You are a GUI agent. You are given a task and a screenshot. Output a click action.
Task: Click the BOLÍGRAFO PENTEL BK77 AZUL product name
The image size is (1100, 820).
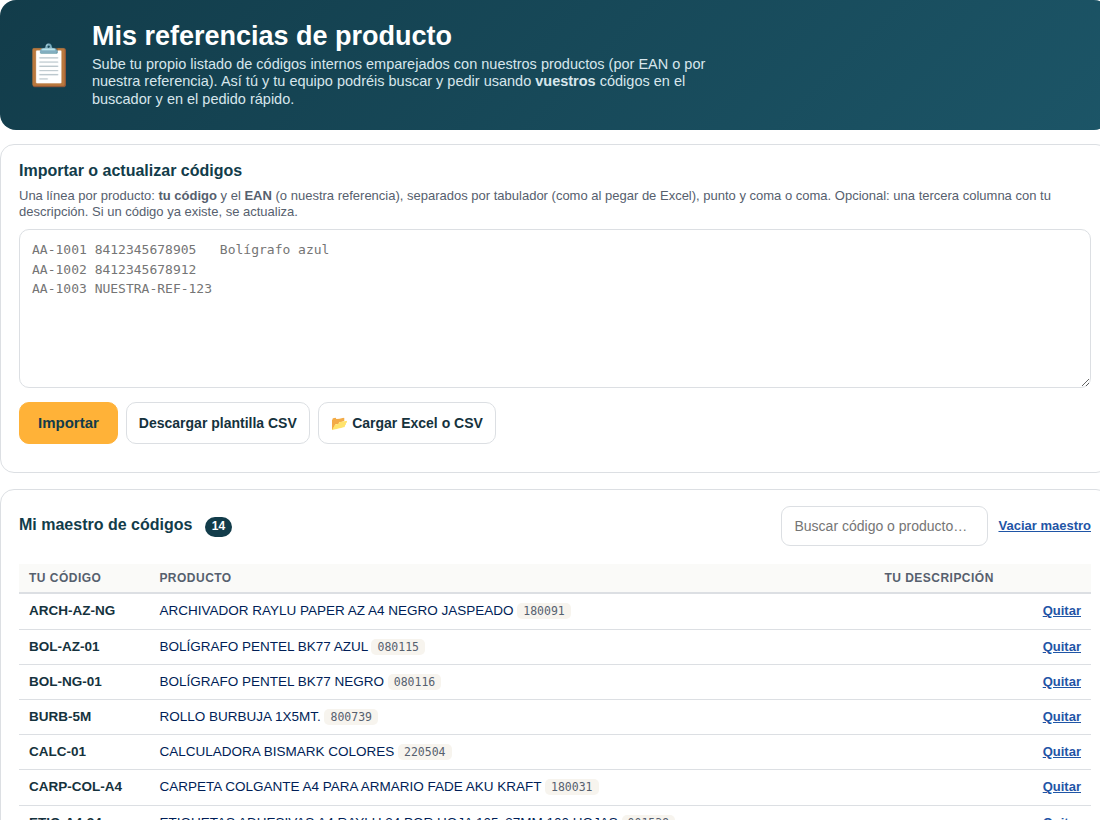click(264, 647)
